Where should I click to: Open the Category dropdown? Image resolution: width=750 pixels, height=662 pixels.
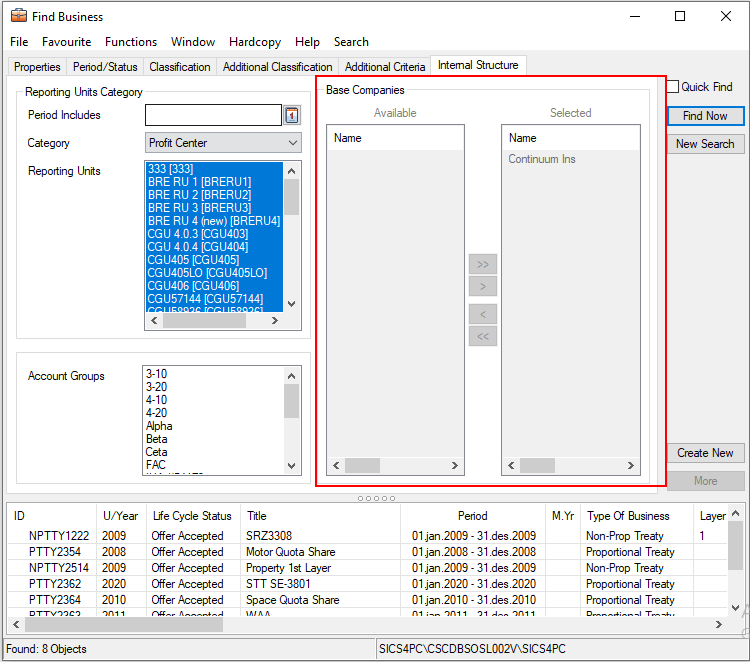(x=223, y=143)
